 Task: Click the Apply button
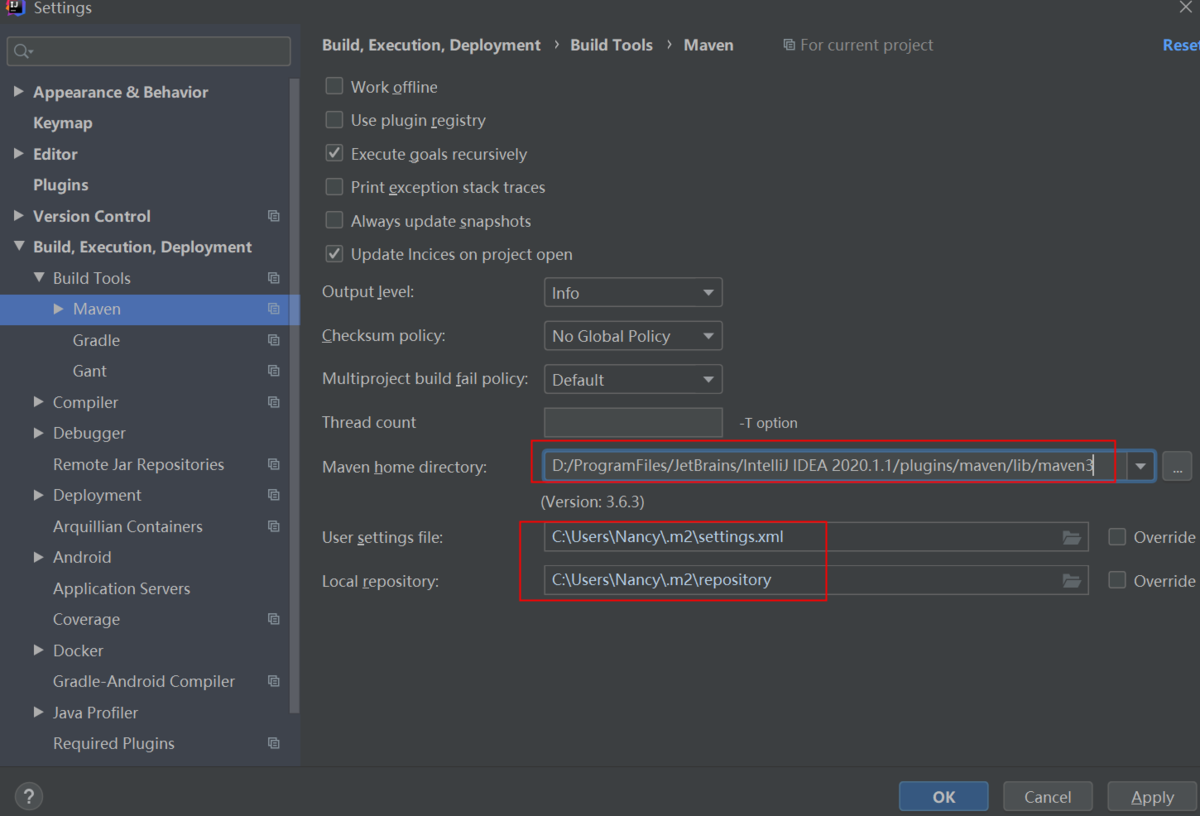(x=1152, y=796)
